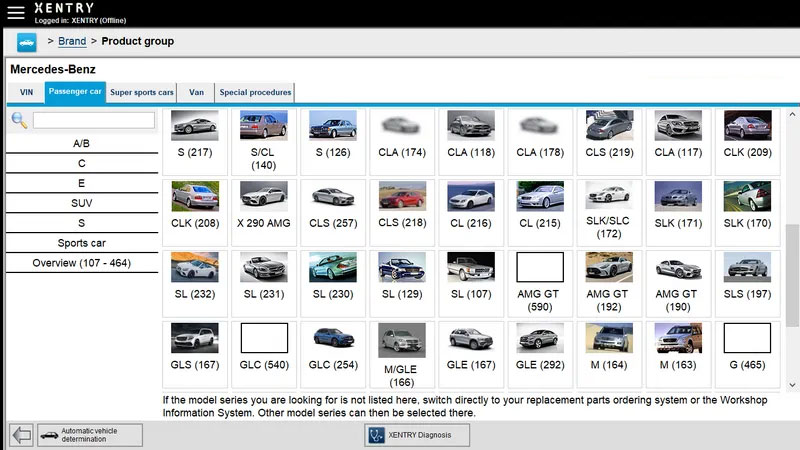Click the magnifying glass search icon
This screenshot has height=450, width=800.
click(19, 120)
